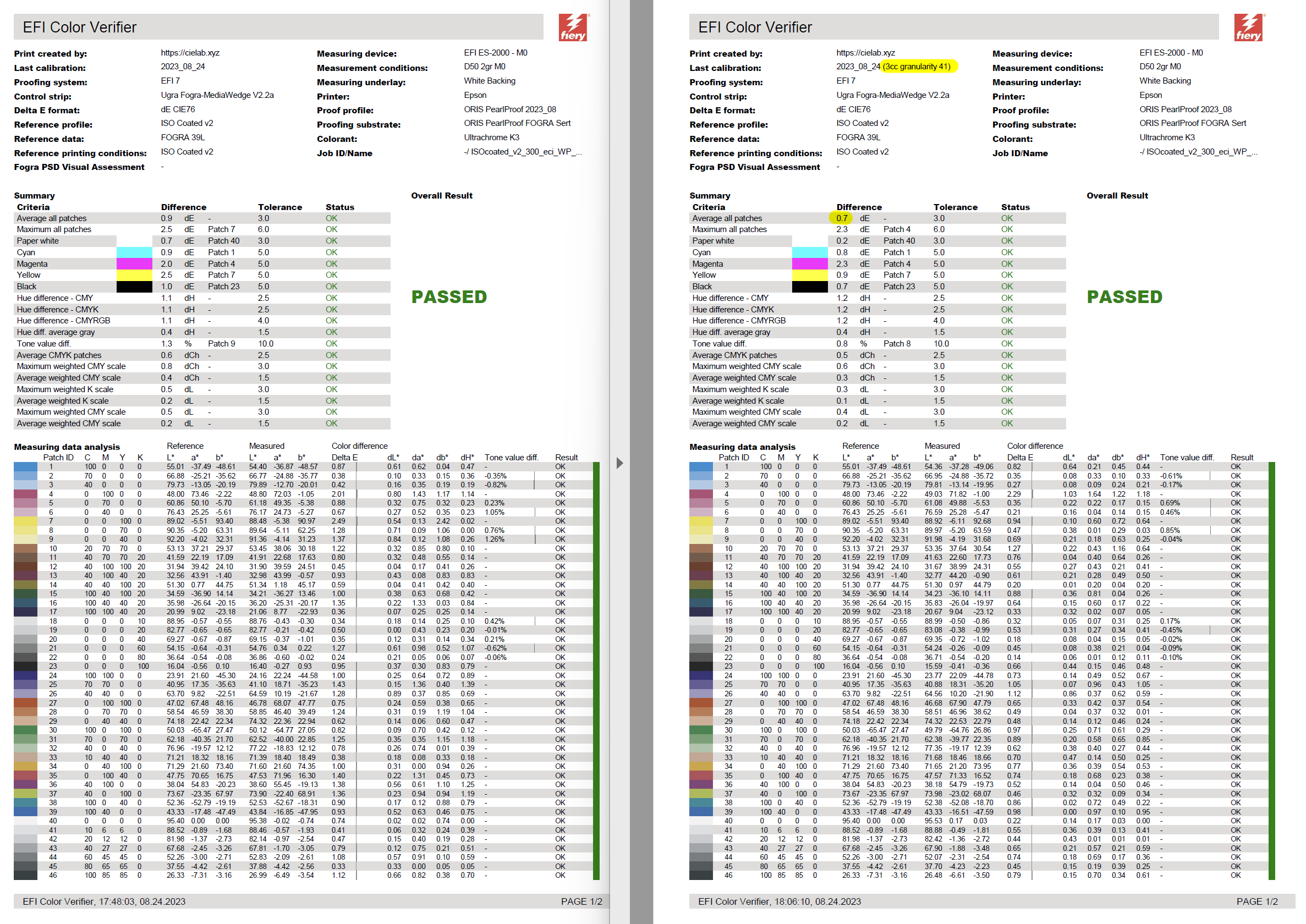This screenshot has height=924, width=1306.
Task: Click Fiery logo on left report
Action: (x=573, y=28)
